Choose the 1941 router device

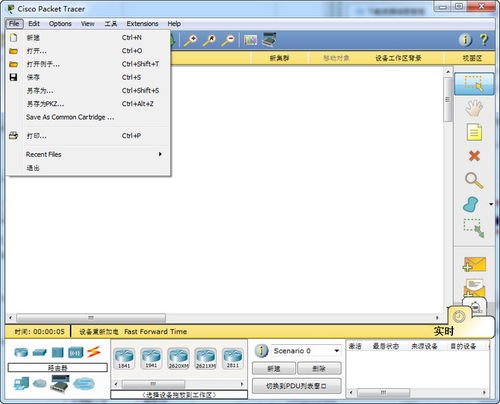pos(151,358)
